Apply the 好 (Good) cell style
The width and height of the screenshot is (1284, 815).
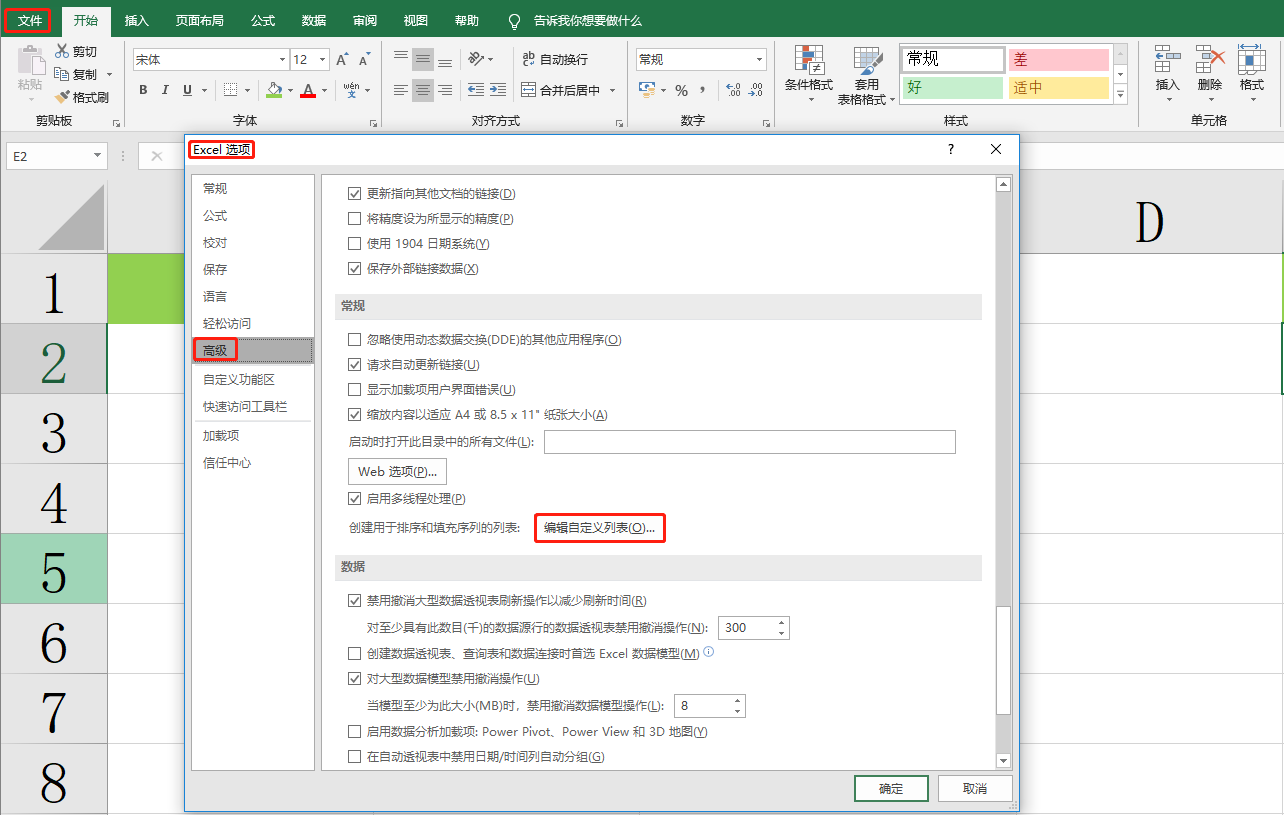[953, 88]
